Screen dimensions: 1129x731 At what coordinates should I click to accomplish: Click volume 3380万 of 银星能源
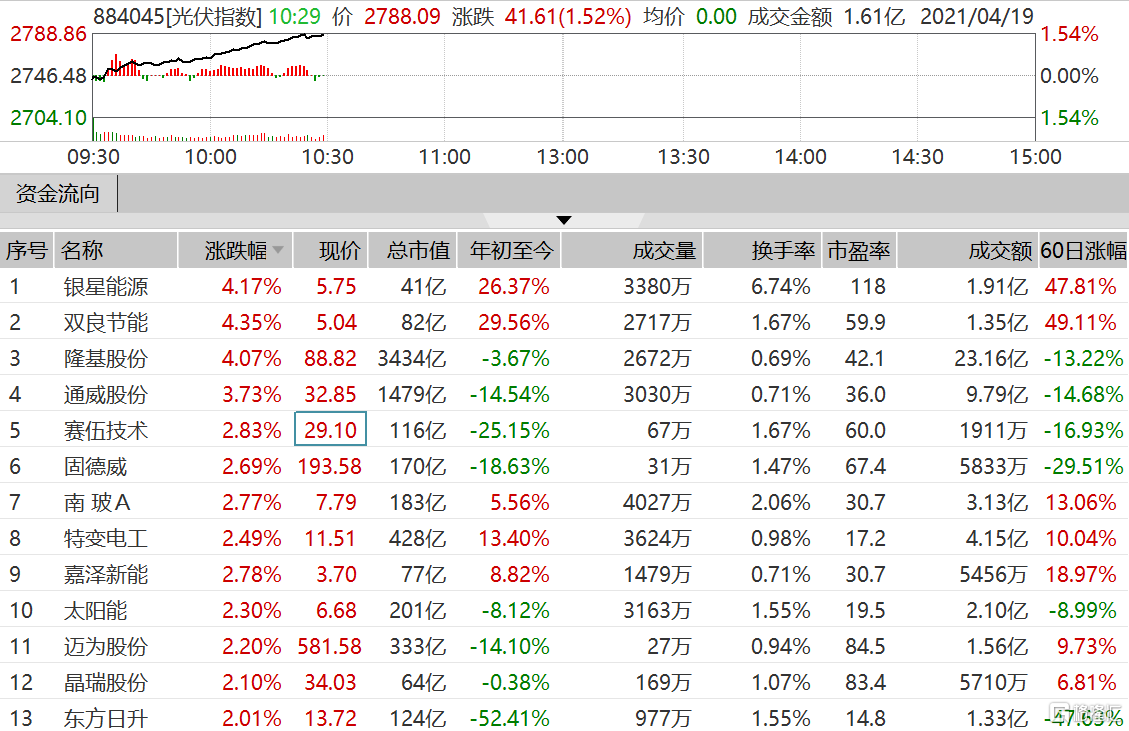(657, 287)
